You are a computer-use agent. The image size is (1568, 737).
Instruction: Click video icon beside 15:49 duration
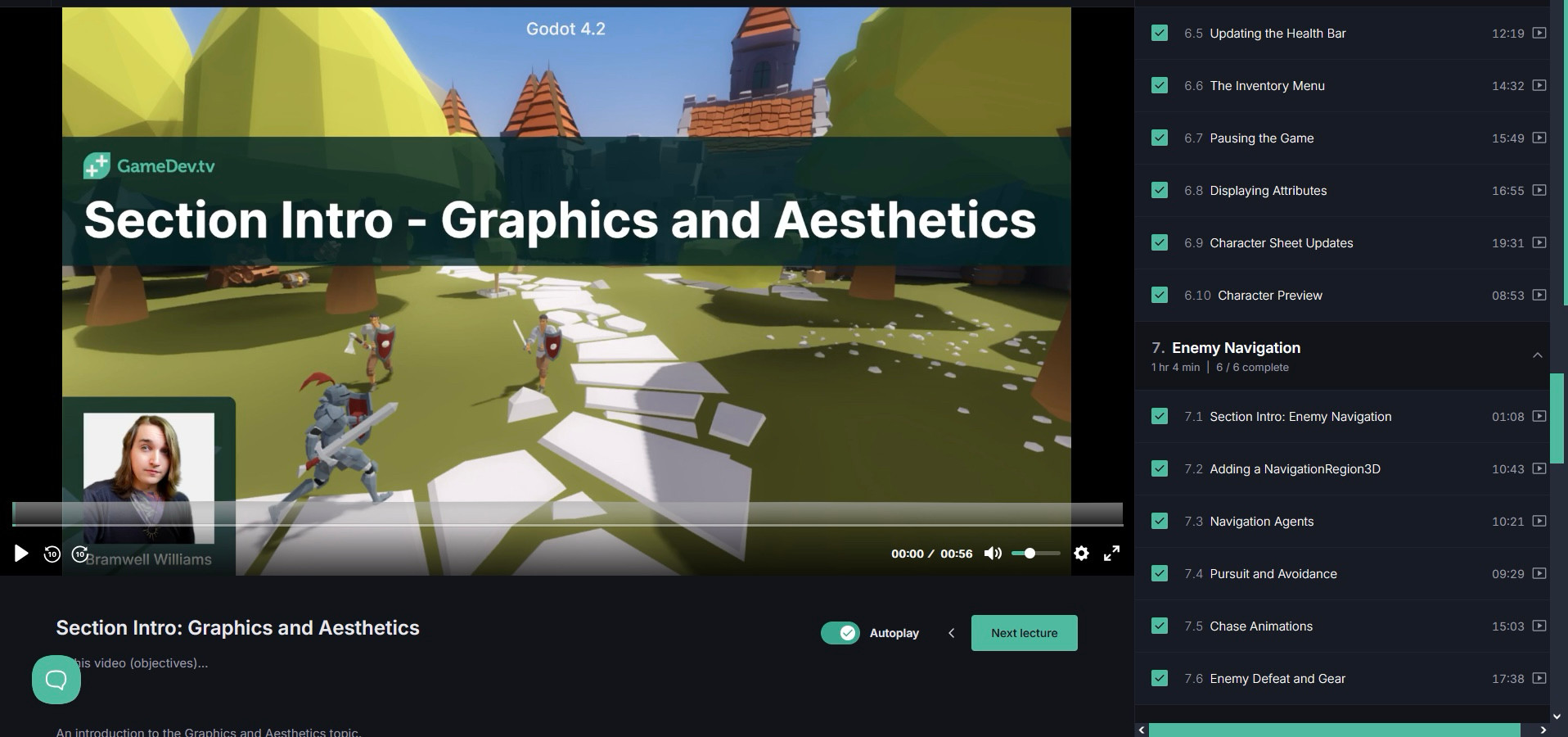click(1539, 138)
